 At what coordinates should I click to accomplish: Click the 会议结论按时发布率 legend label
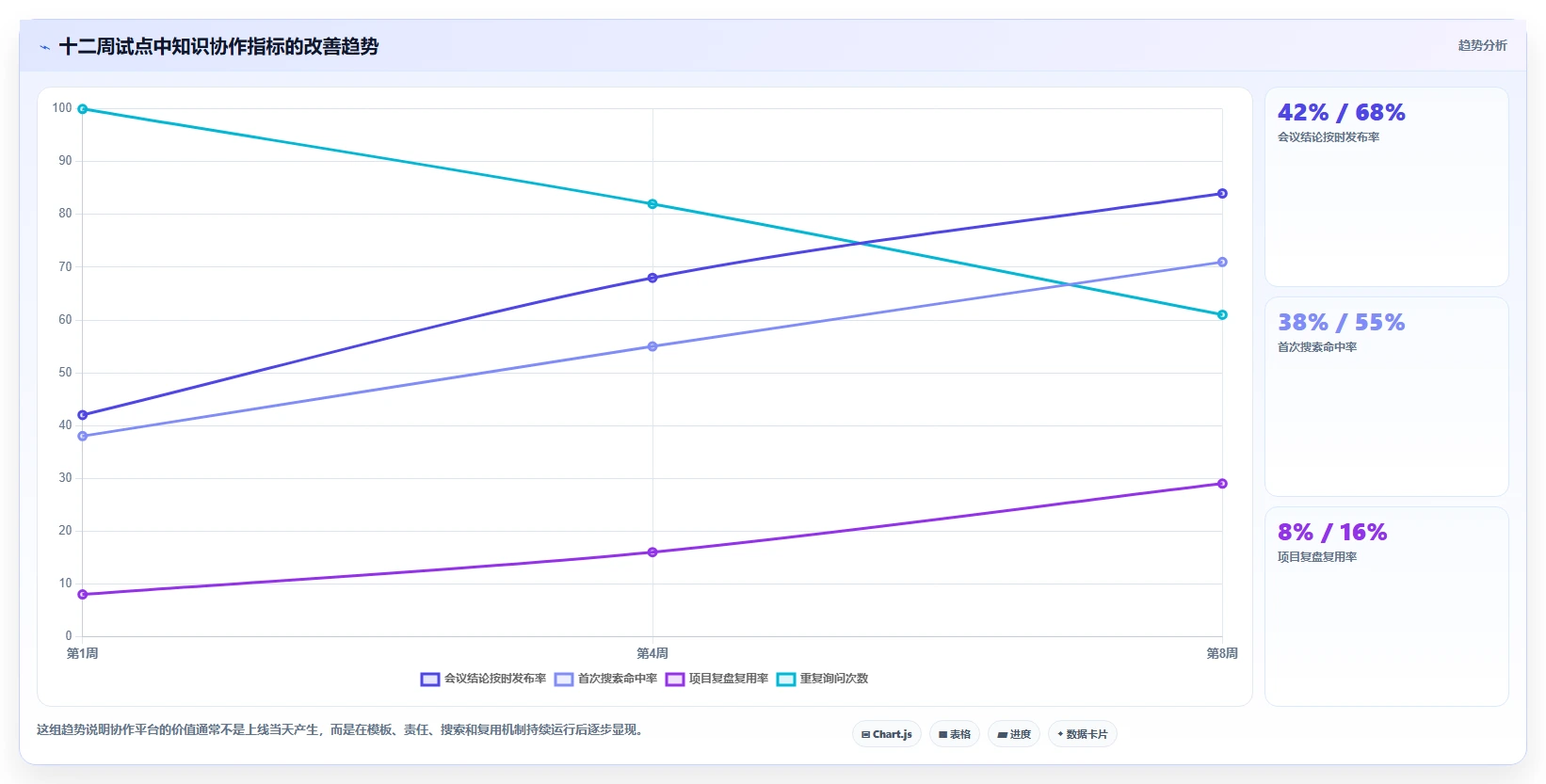(495, 679)
